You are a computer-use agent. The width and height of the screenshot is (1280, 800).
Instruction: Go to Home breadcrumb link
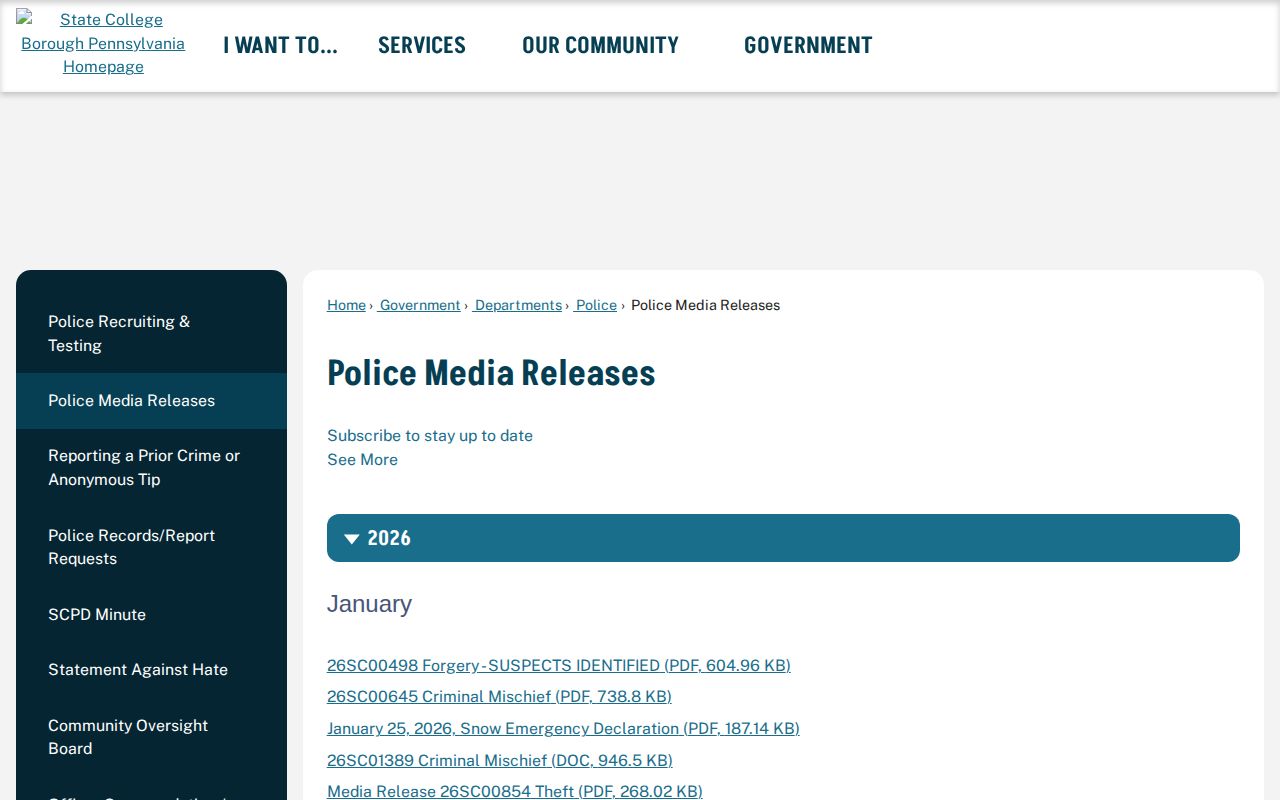pos(346,305)
